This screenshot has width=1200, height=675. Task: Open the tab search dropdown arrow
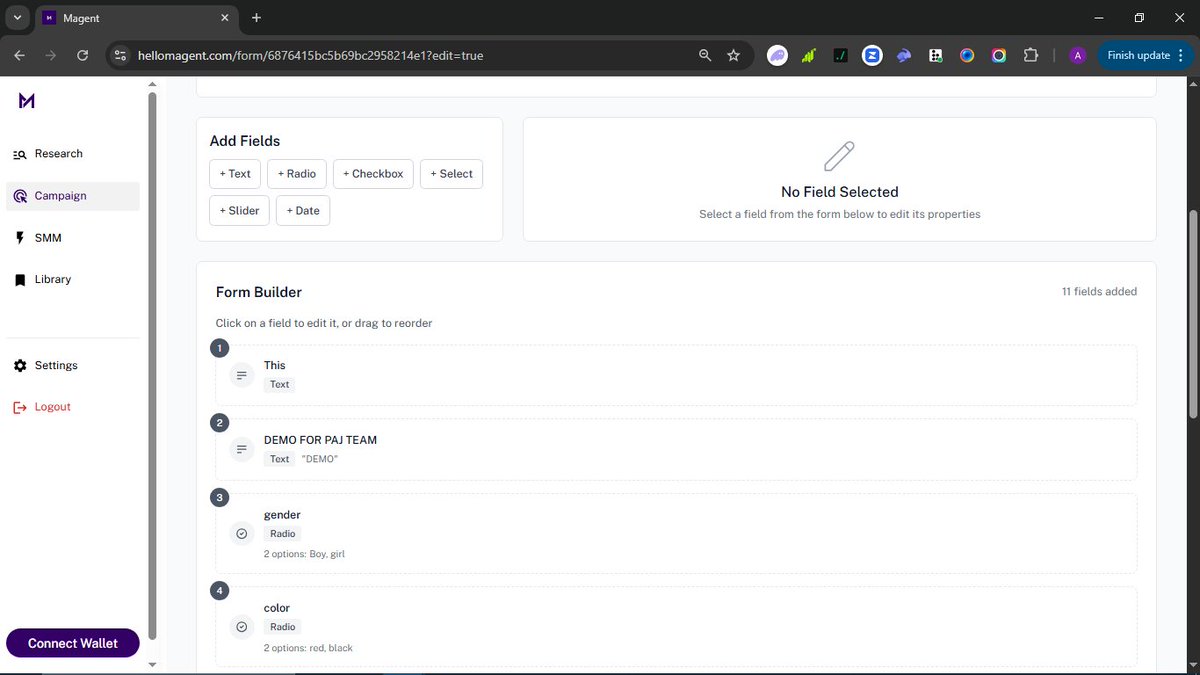tap(17, 18)
